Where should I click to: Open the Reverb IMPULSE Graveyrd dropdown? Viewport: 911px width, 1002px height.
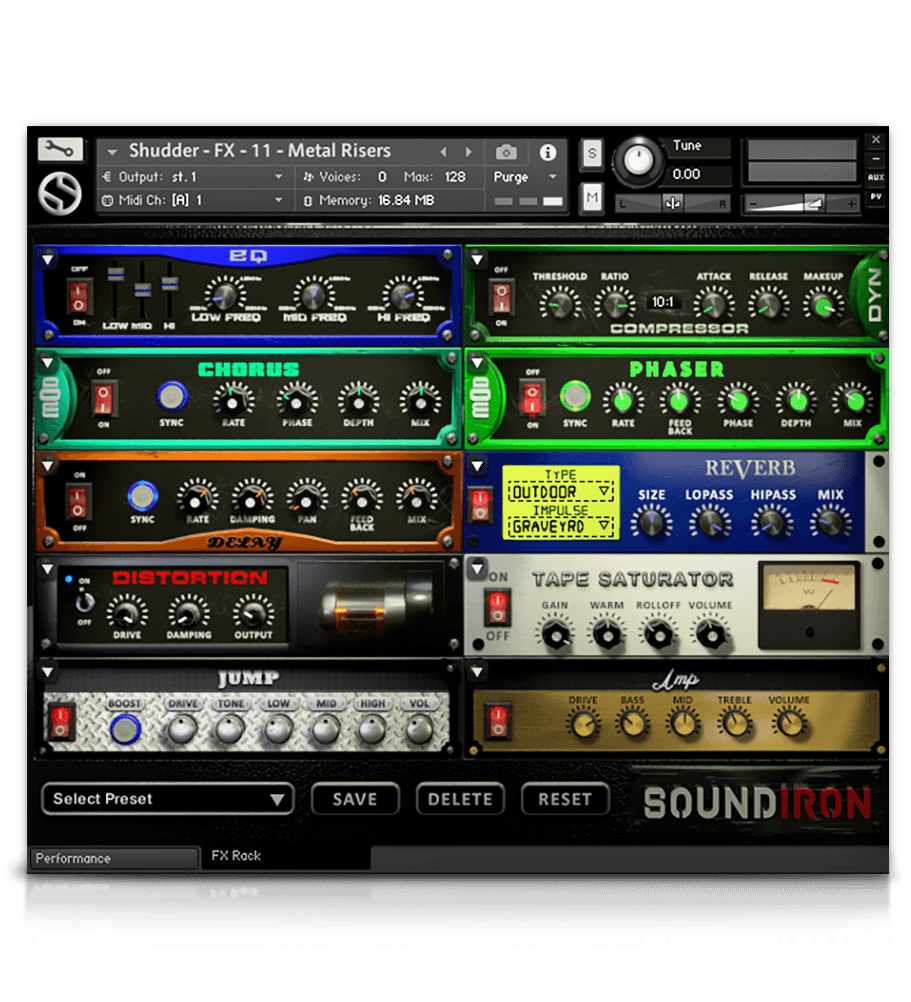(560, 526)
